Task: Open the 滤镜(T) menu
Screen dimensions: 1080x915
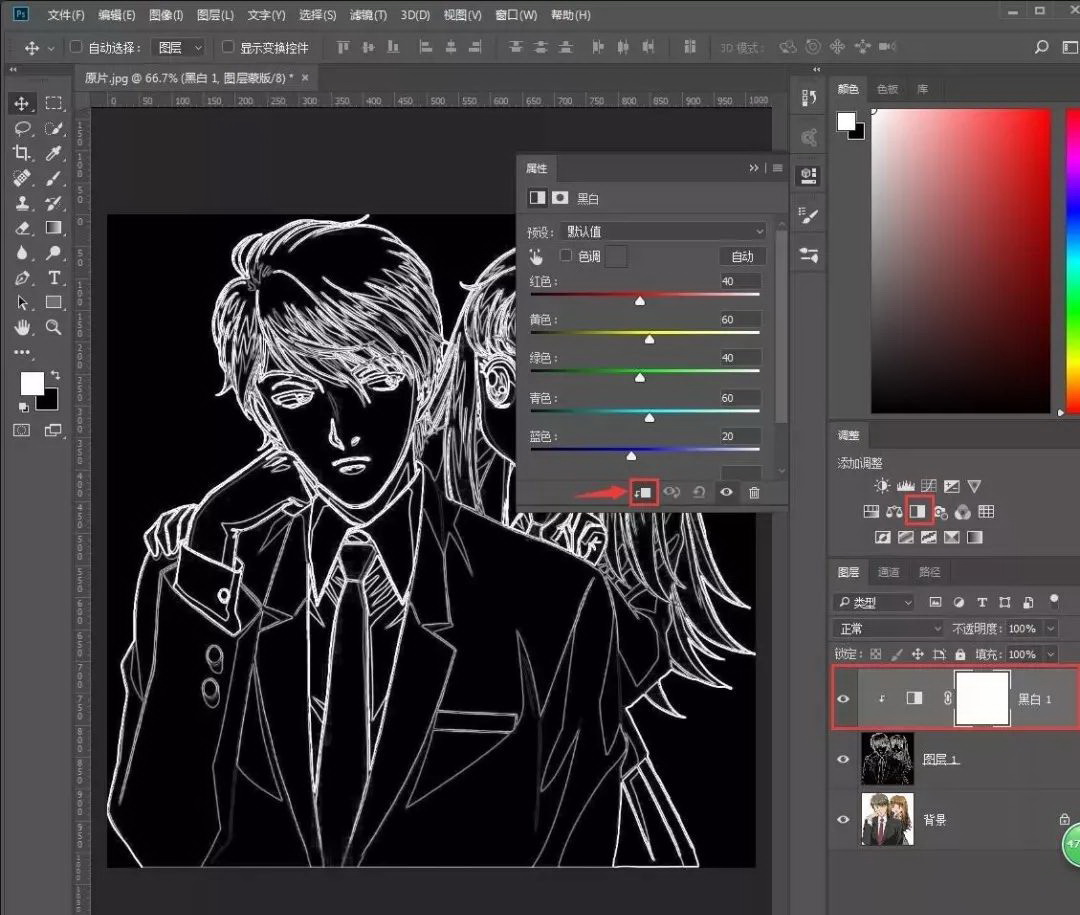Action: [367, 15]
